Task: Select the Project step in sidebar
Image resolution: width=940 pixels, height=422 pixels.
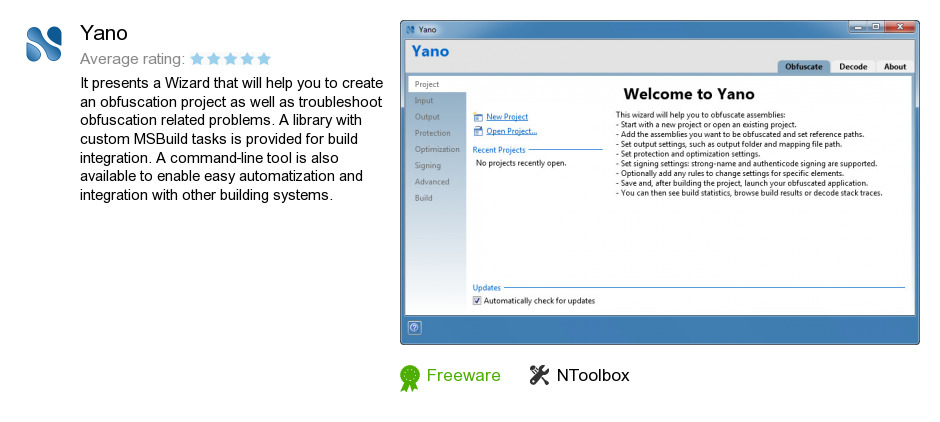Action: [436, 84]
